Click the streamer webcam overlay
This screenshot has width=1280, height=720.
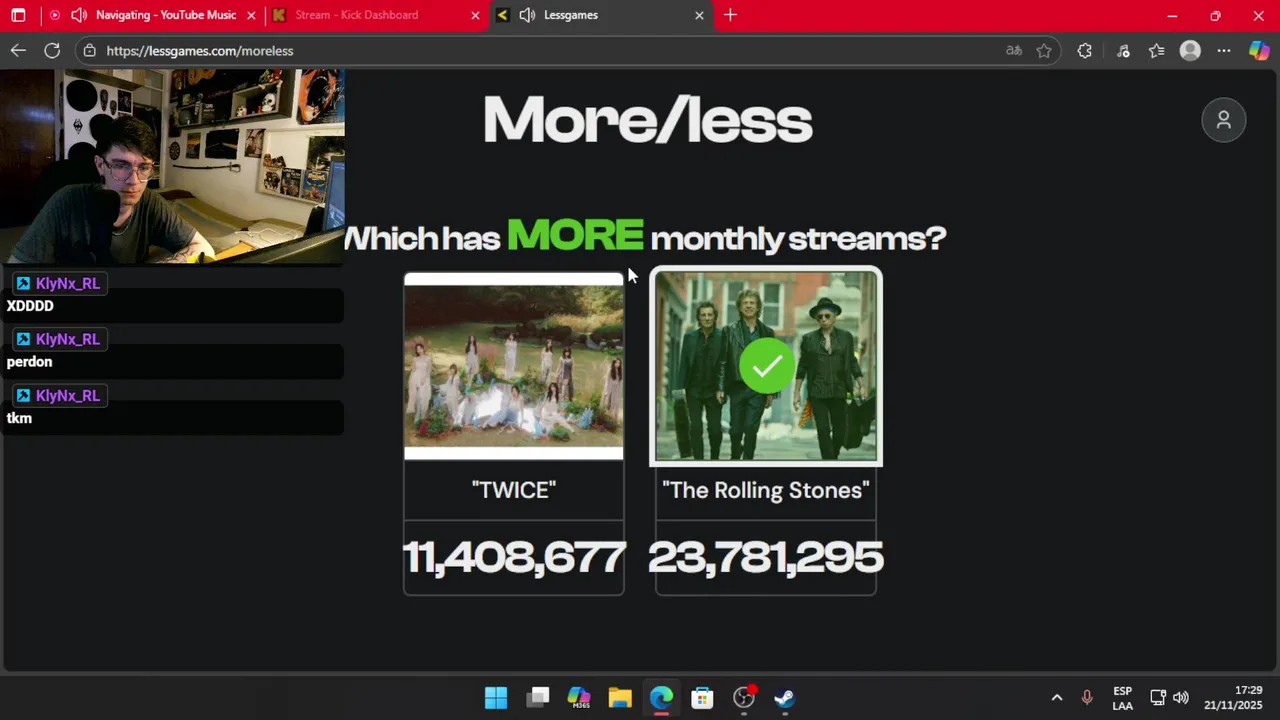click(172, 166)
